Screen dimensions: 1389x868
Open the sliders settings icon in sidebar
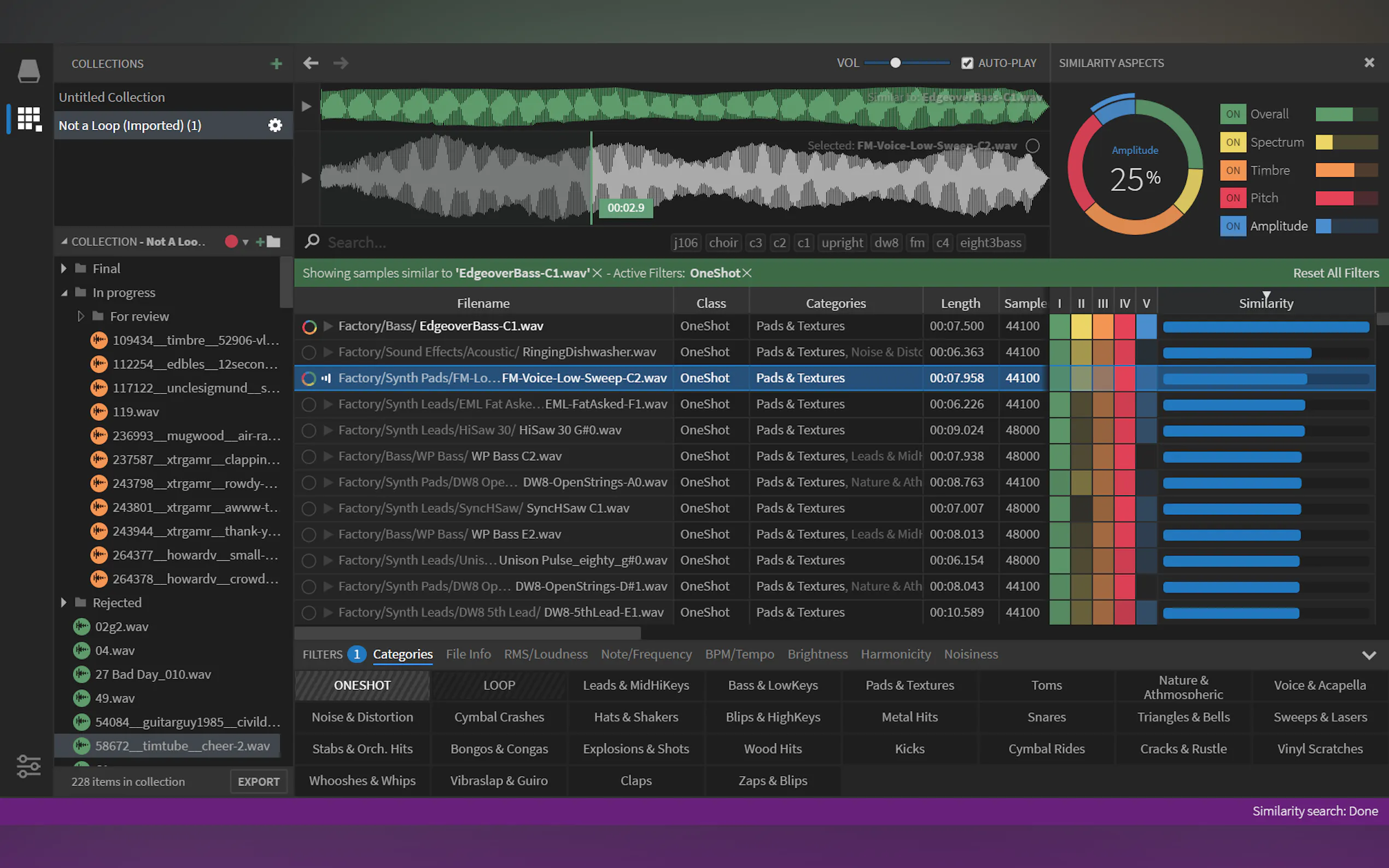click(x=28, y=766)
